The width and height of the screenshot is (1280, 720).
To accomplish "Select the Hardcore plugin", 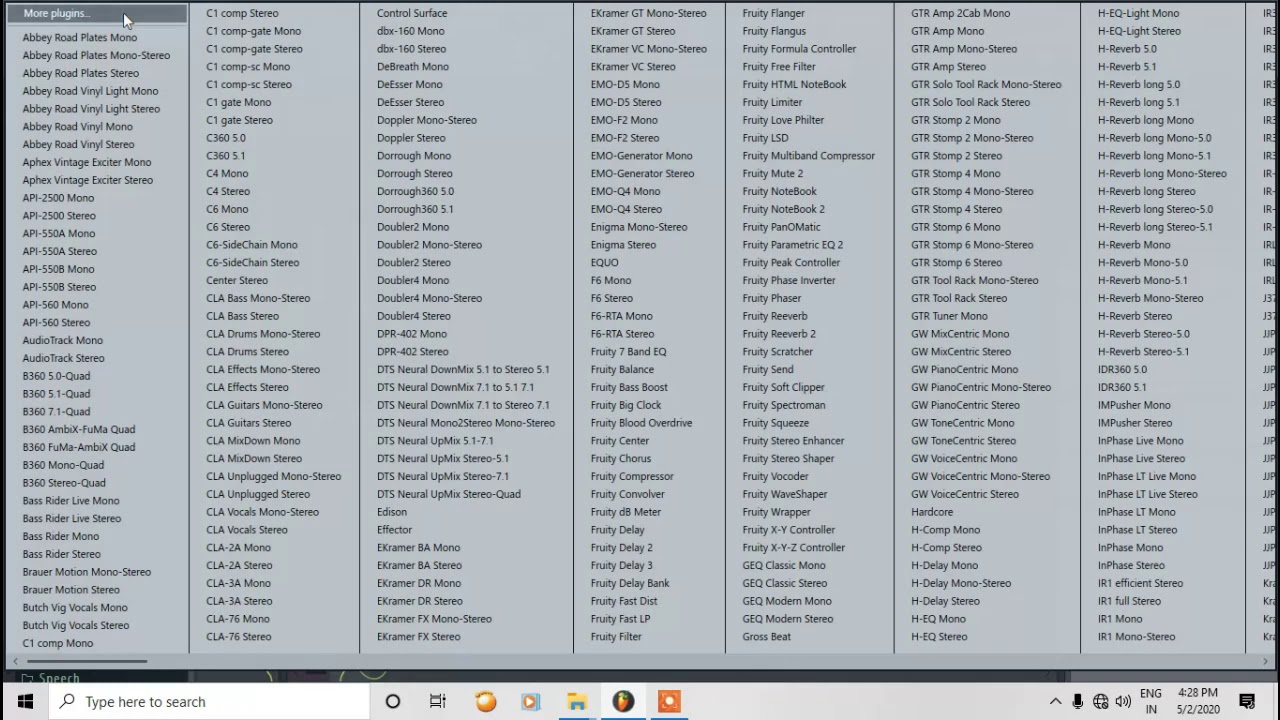I will tap(932, 511).
